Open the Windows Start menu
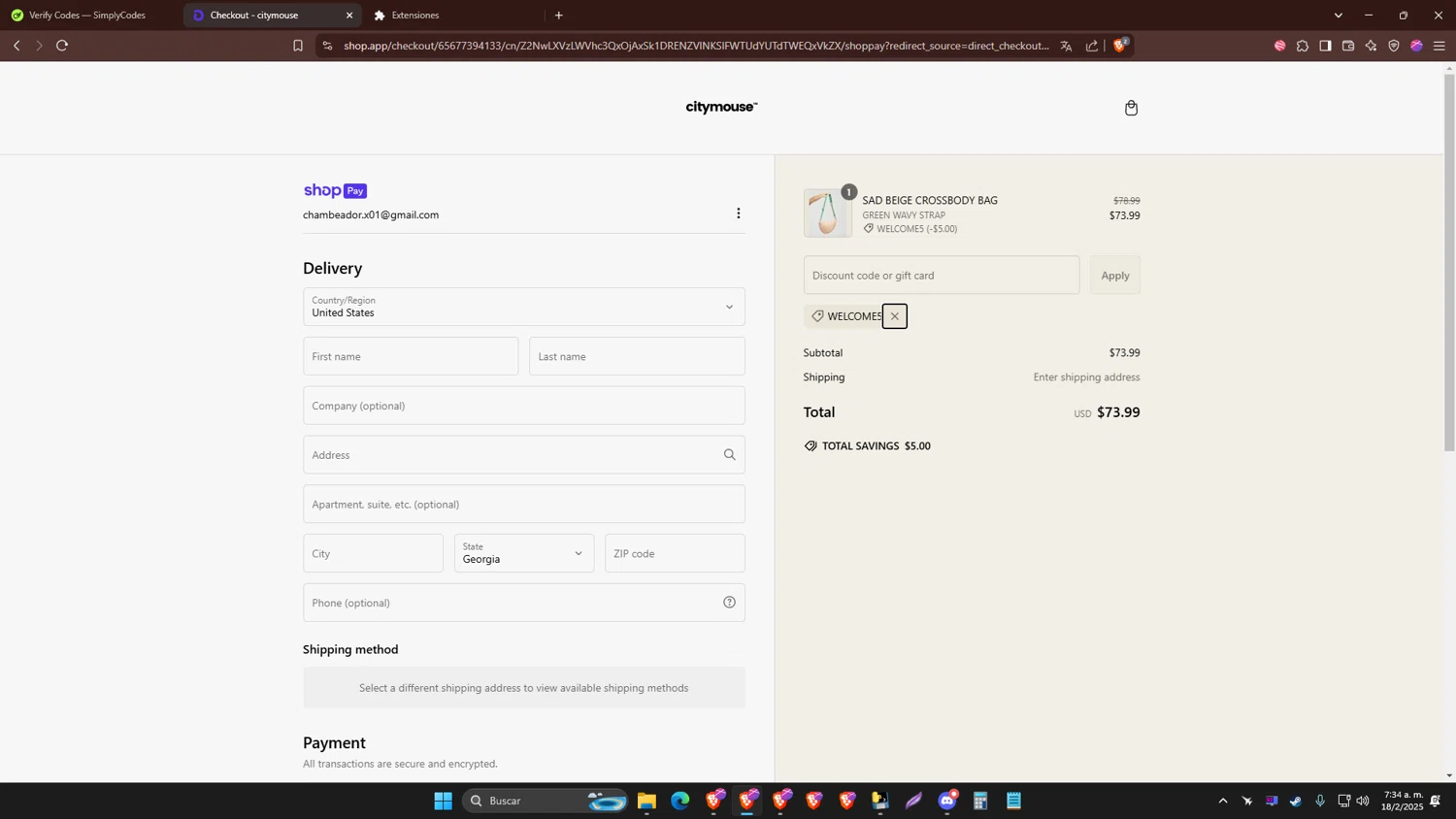 click(x=443, y=801)
